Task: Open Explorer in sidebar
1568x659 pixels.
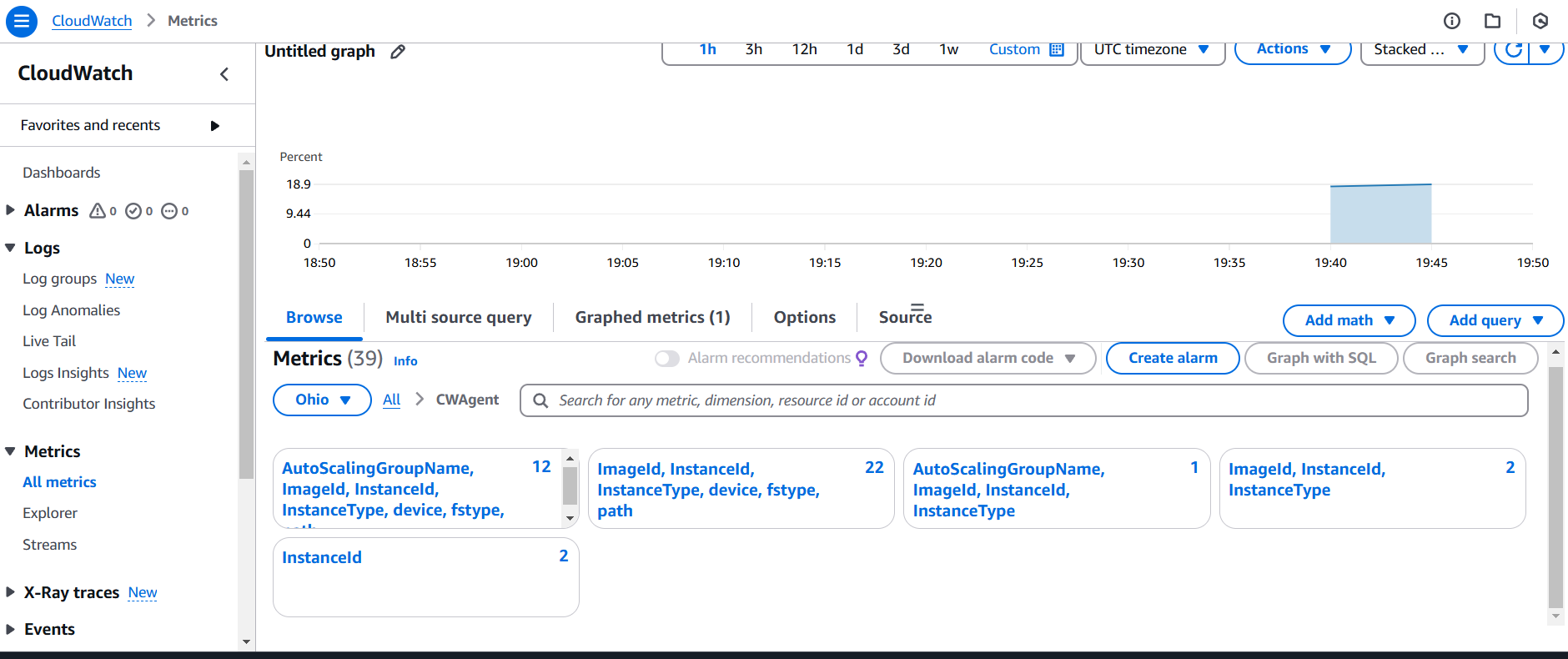Action: click(50, 513)
